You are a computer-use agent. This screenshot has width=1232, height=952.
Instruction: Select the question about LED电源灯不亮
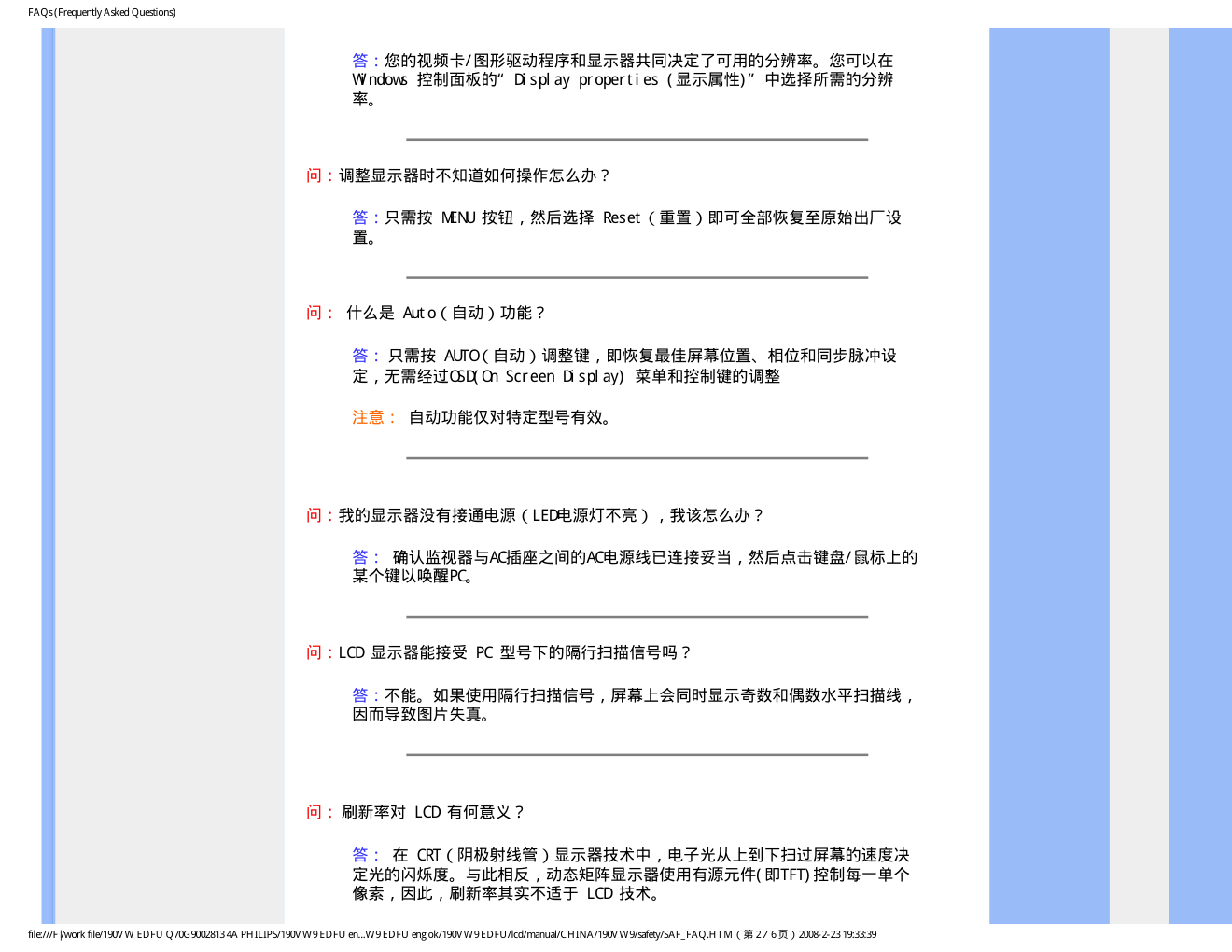click(x=551, y=515)
